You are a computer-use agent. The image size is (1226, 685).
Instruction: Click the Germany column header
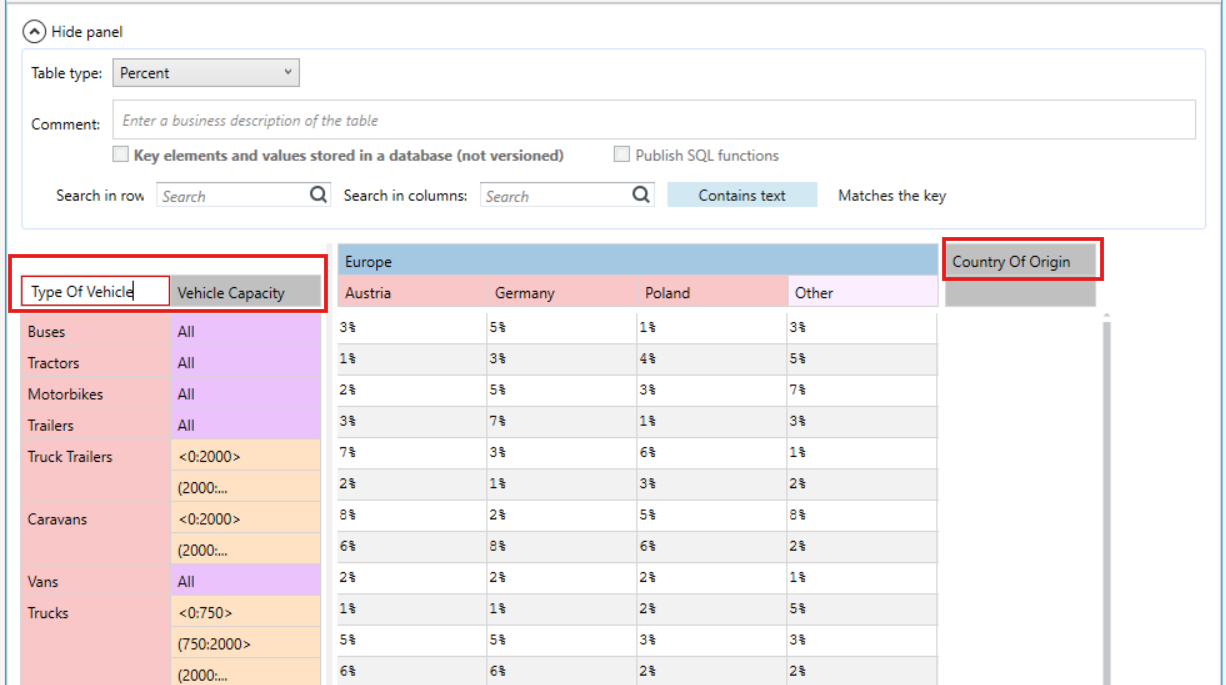(562, 293)
